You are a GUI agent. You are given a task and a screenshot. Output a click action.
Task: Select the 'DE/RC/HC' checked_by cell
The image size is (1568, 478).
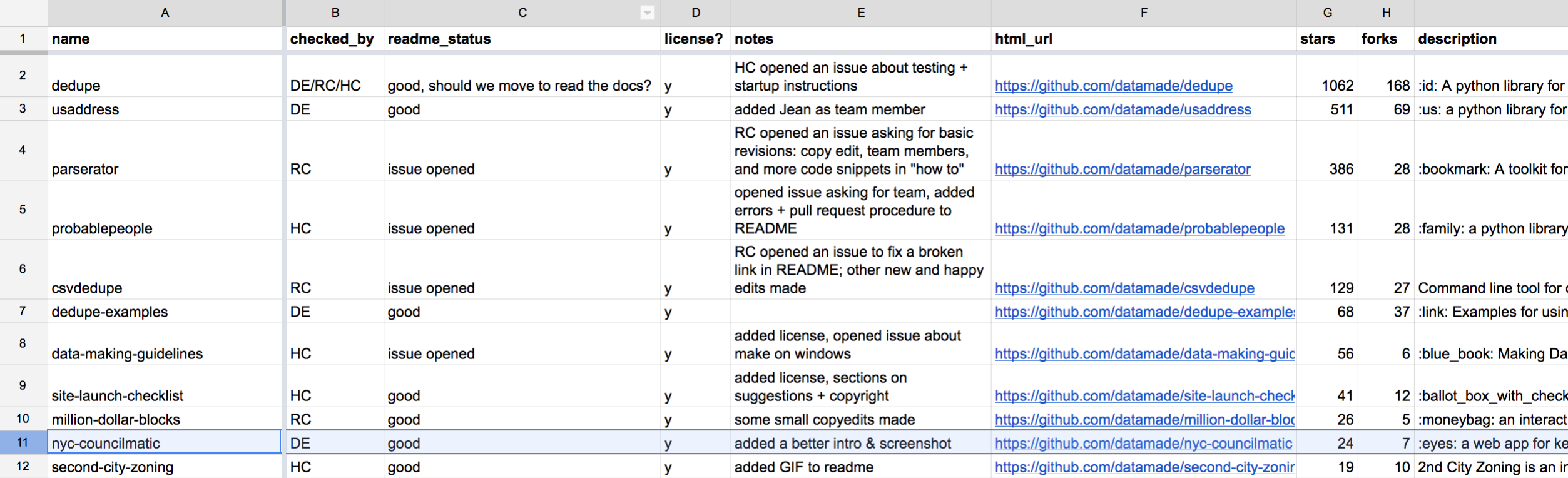click(335, 76)
